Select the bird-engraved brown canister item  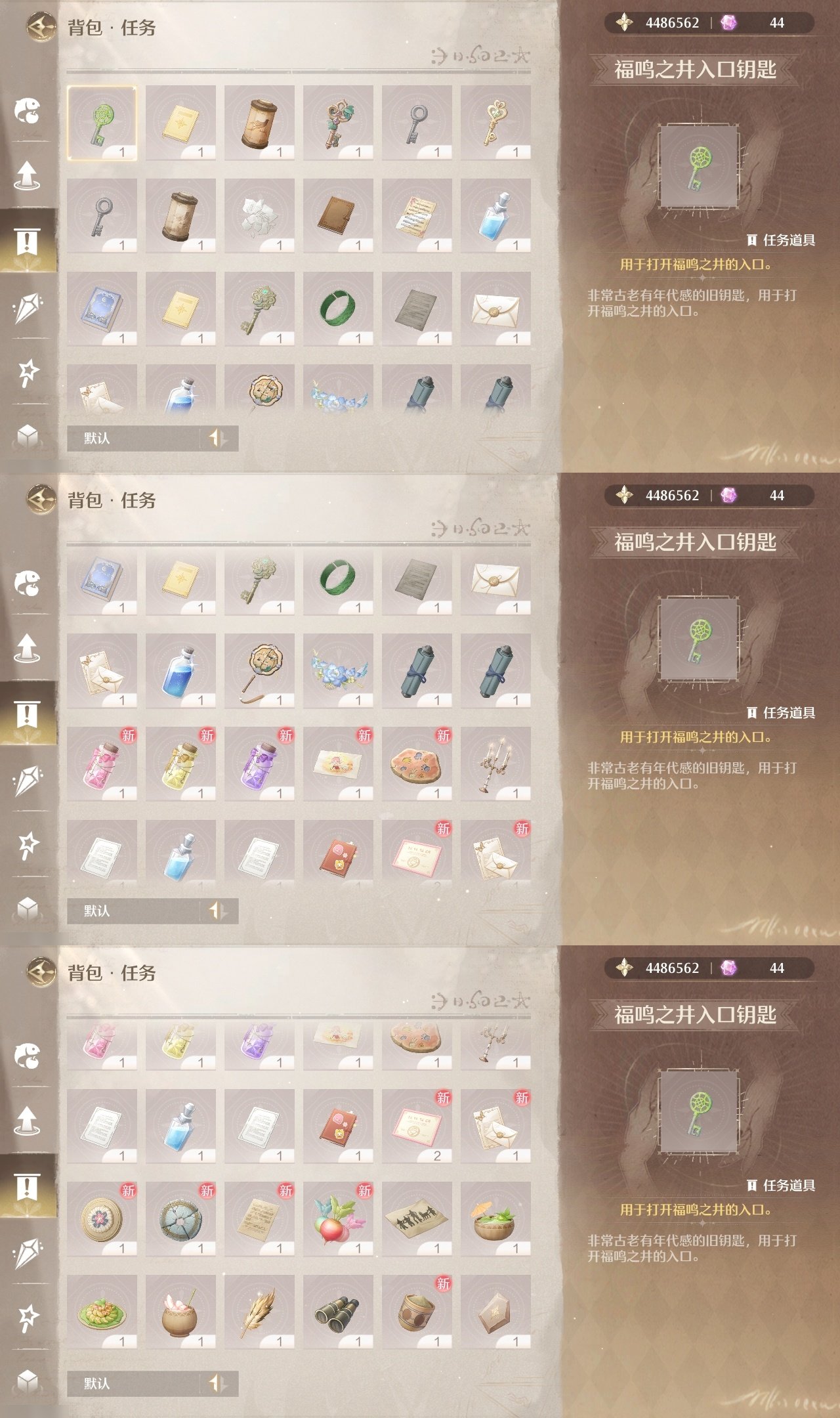(259, 123)
